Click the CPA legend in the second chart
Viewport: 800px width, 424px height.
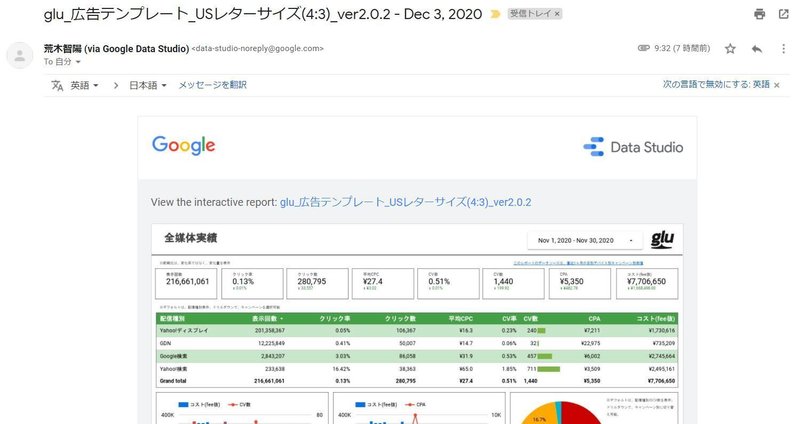click(415, 405)
